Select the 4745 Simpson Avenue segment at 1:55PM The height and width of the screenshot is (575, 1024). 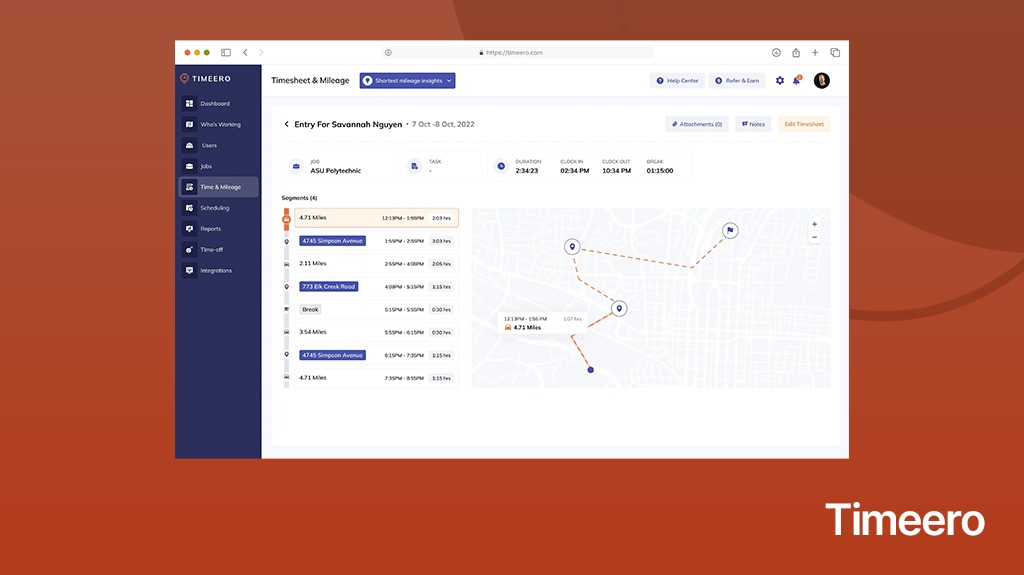point(376,241)
